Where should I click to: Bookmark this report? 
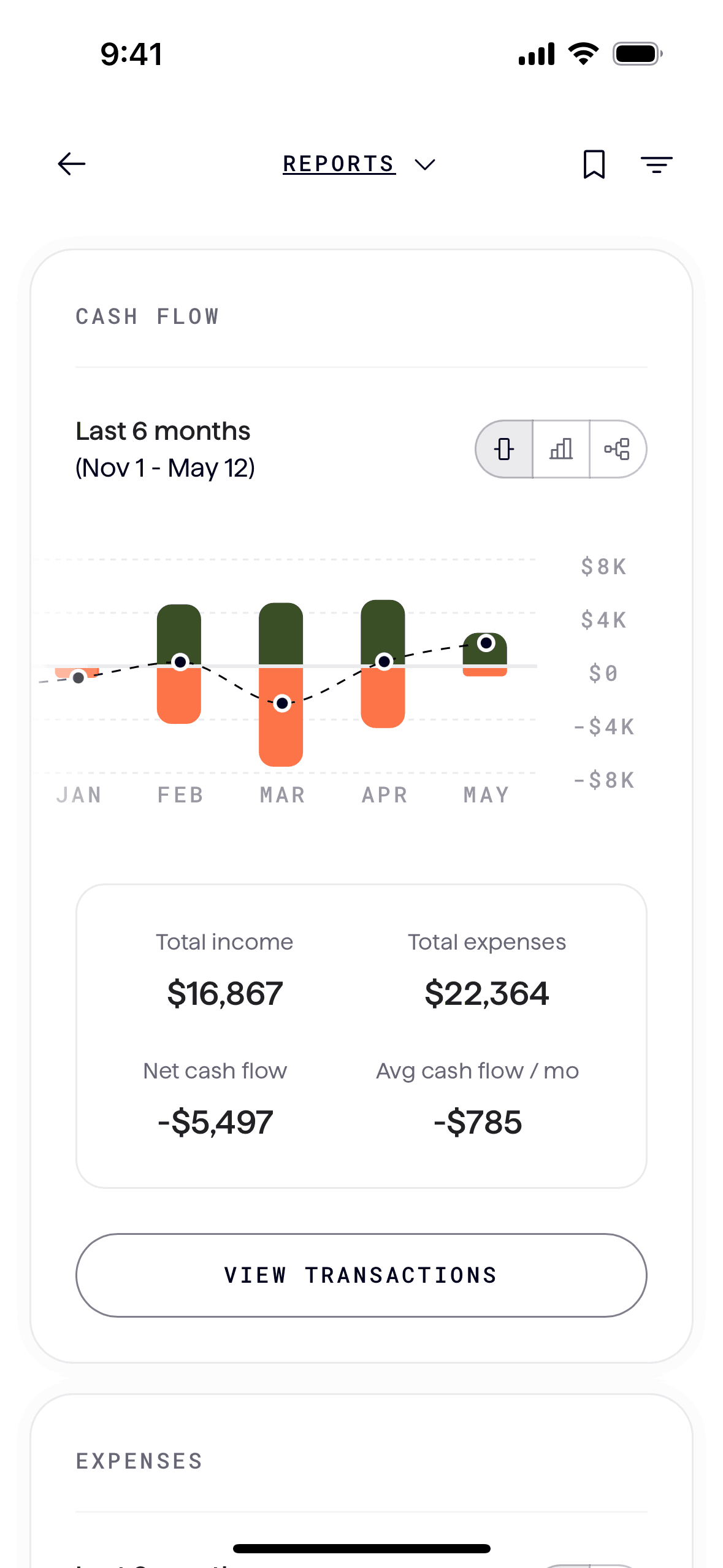point(594,164)
